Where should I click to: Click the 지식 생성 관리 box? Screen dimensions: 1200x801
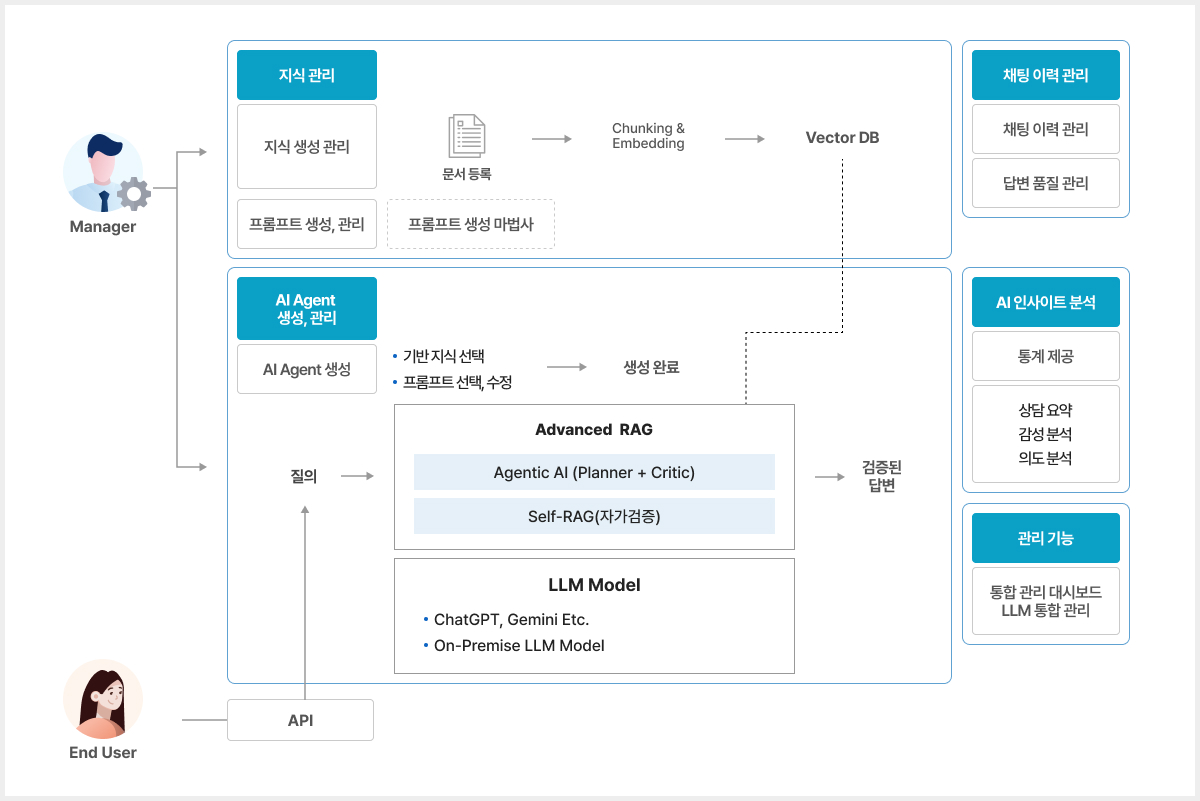pos(307,147)
